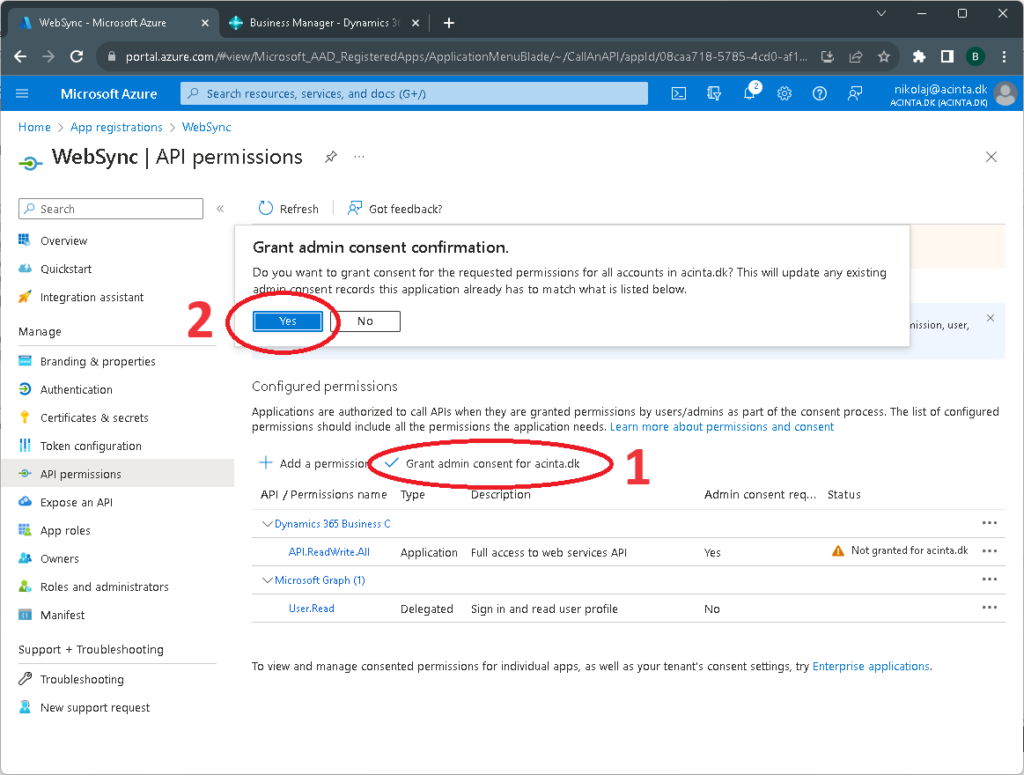Open portal settings gear icon
This screenshot has height=775, width=1024.
784,93
